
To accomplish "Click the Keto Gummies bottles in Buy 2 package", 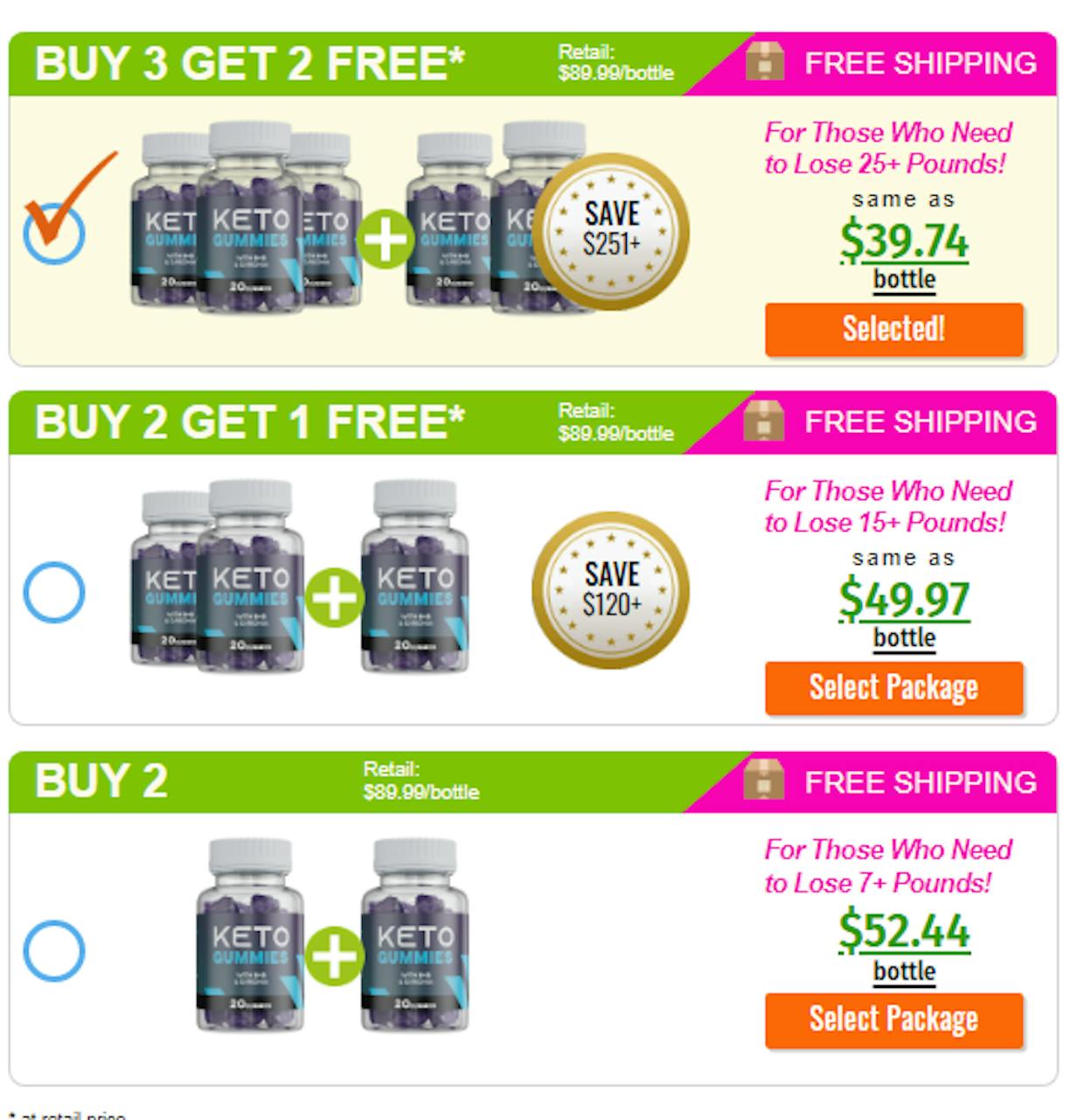I will coord(332,934).
